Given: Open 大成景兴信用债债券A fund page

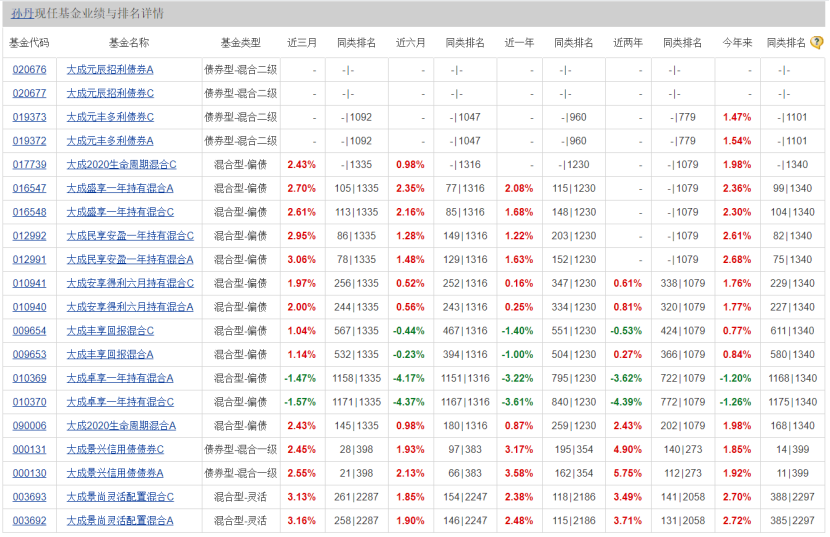Looking at the screenshot, I should (x=115, y=473).
